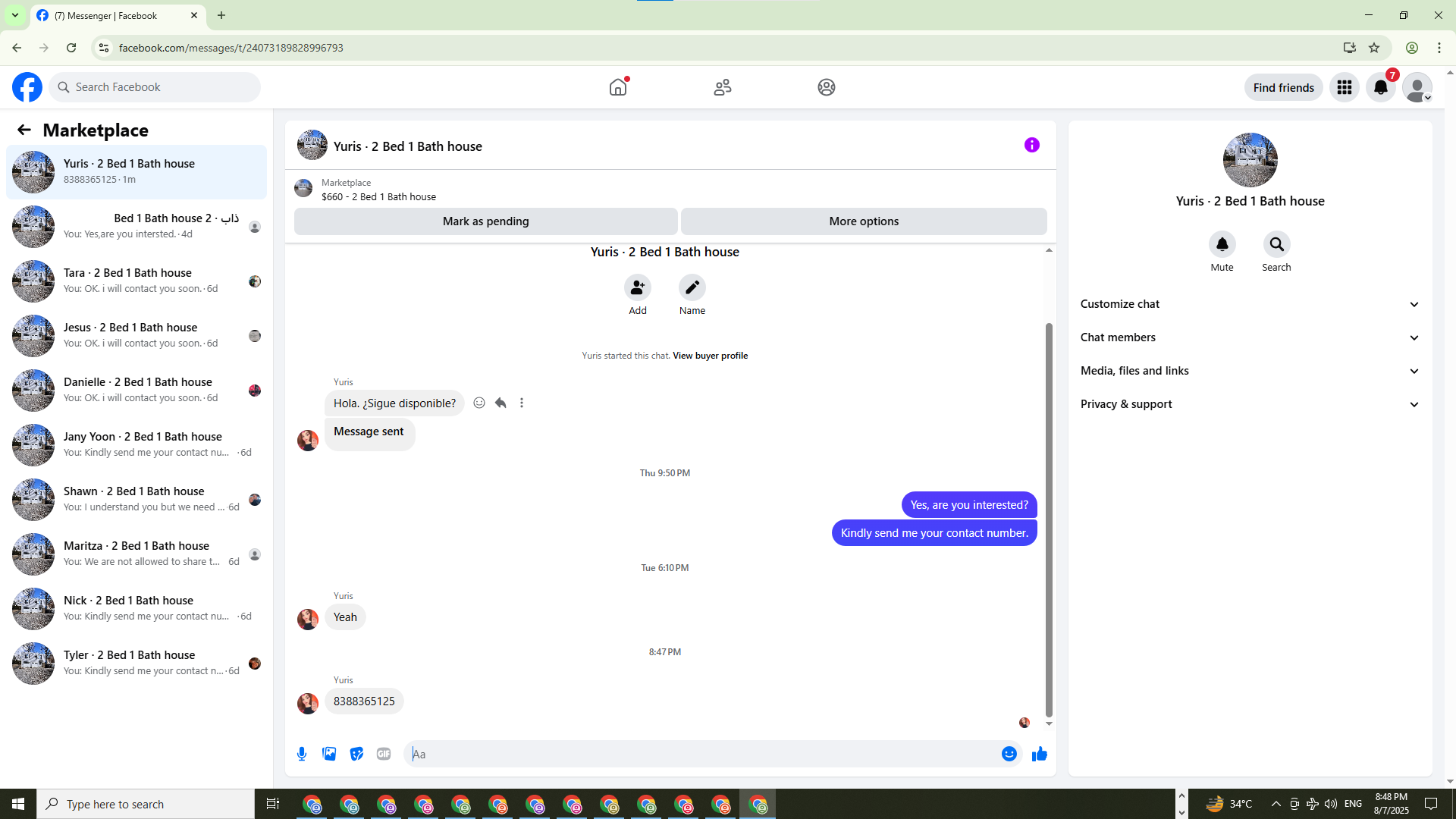
Task: Go to Facebook home via logo
Action: pyautogui.click(x=27, y=87)
